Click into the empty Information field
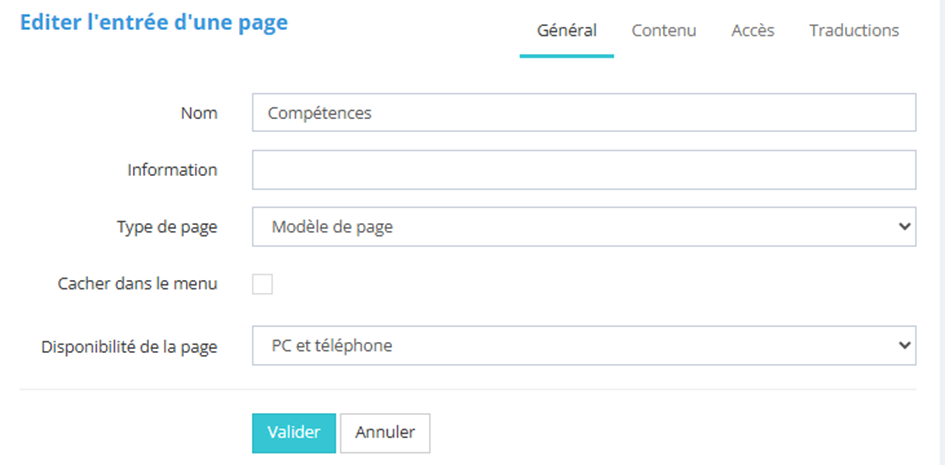945x465 pixels. pyautogui.click(x=583, y=170)
